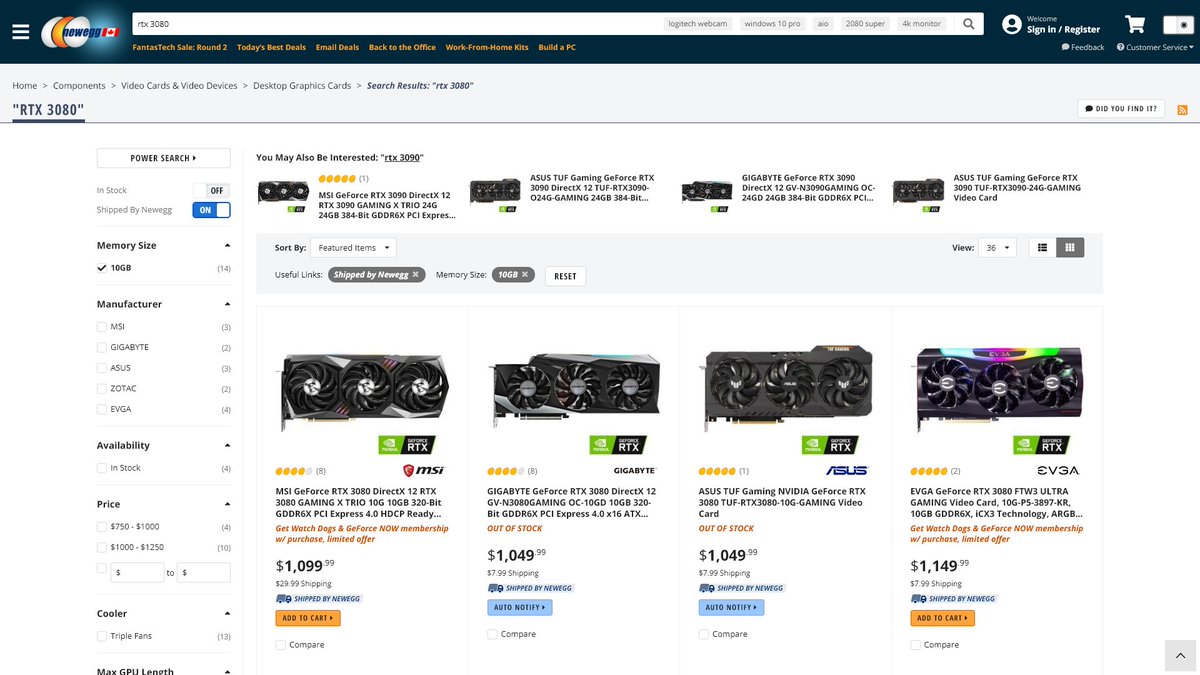Click the rtx 3090 suggestion link
Image resolution: width=1200 pixels, height=675 pixels.
(402, 158)
